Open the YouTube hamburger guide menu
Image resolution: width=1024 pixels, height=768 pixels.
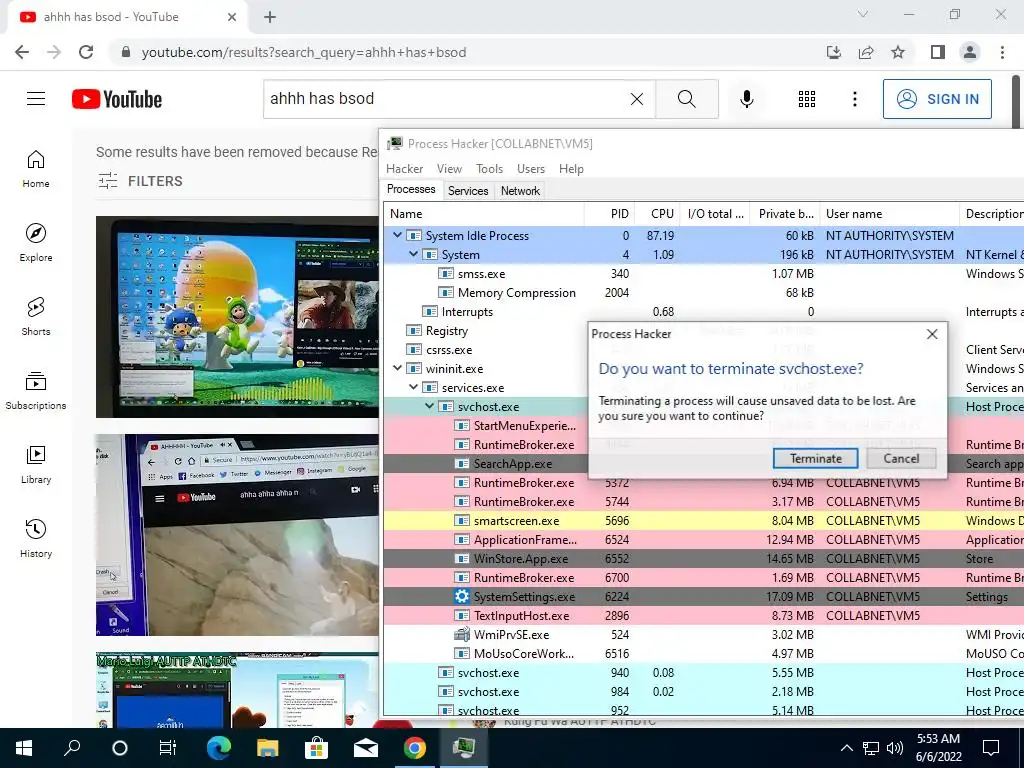coord(36,99)
